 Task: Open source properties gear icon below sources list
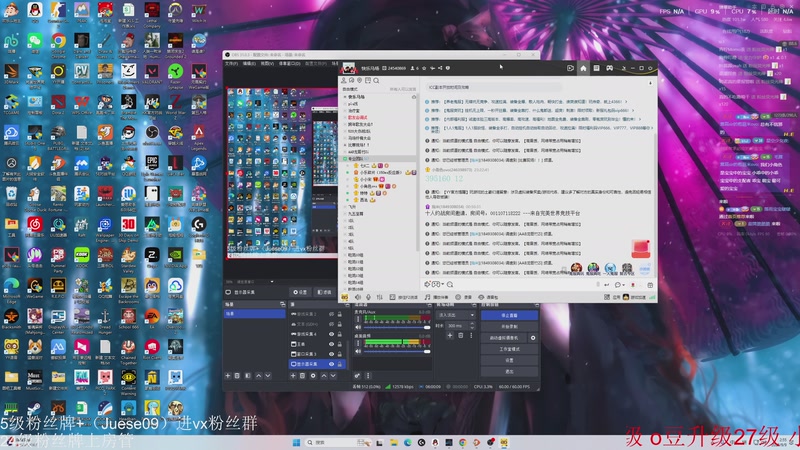[313, 376]
